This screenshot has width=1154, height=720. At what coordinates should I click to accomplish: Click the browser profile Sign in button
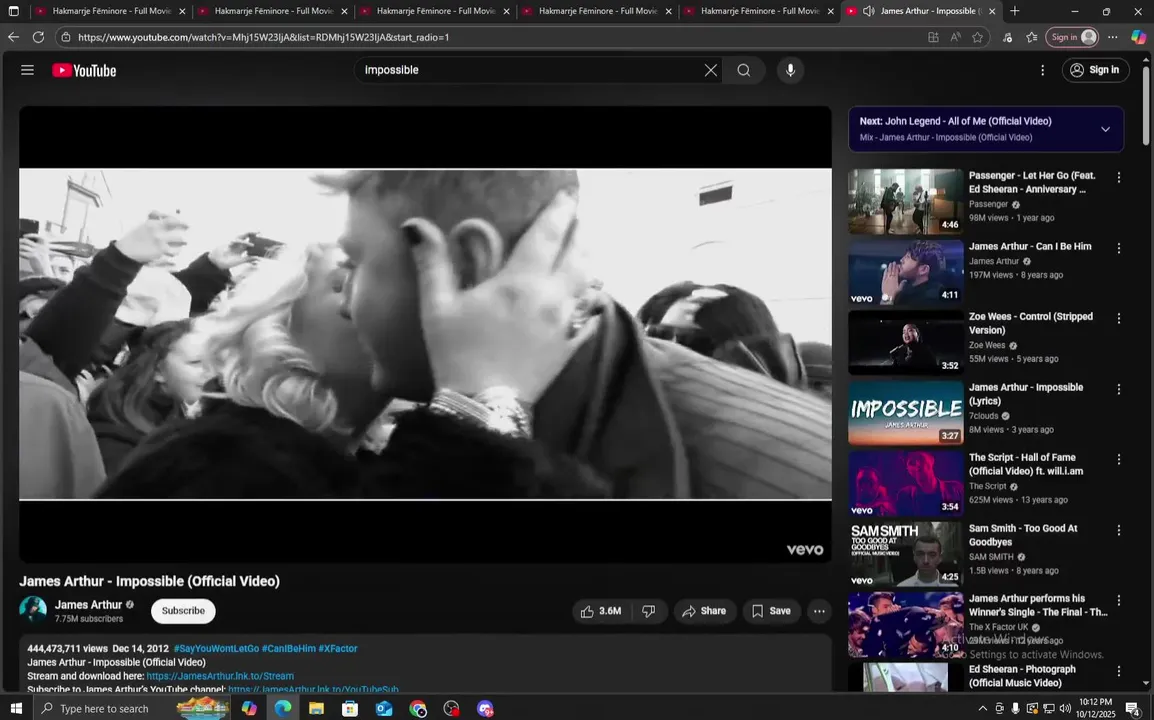tap(1072, 37)
